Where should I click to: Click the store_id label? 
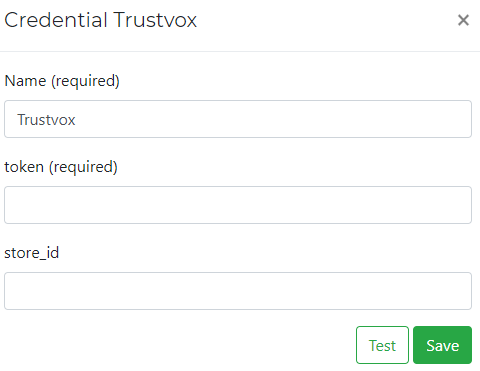coord(32,253)
